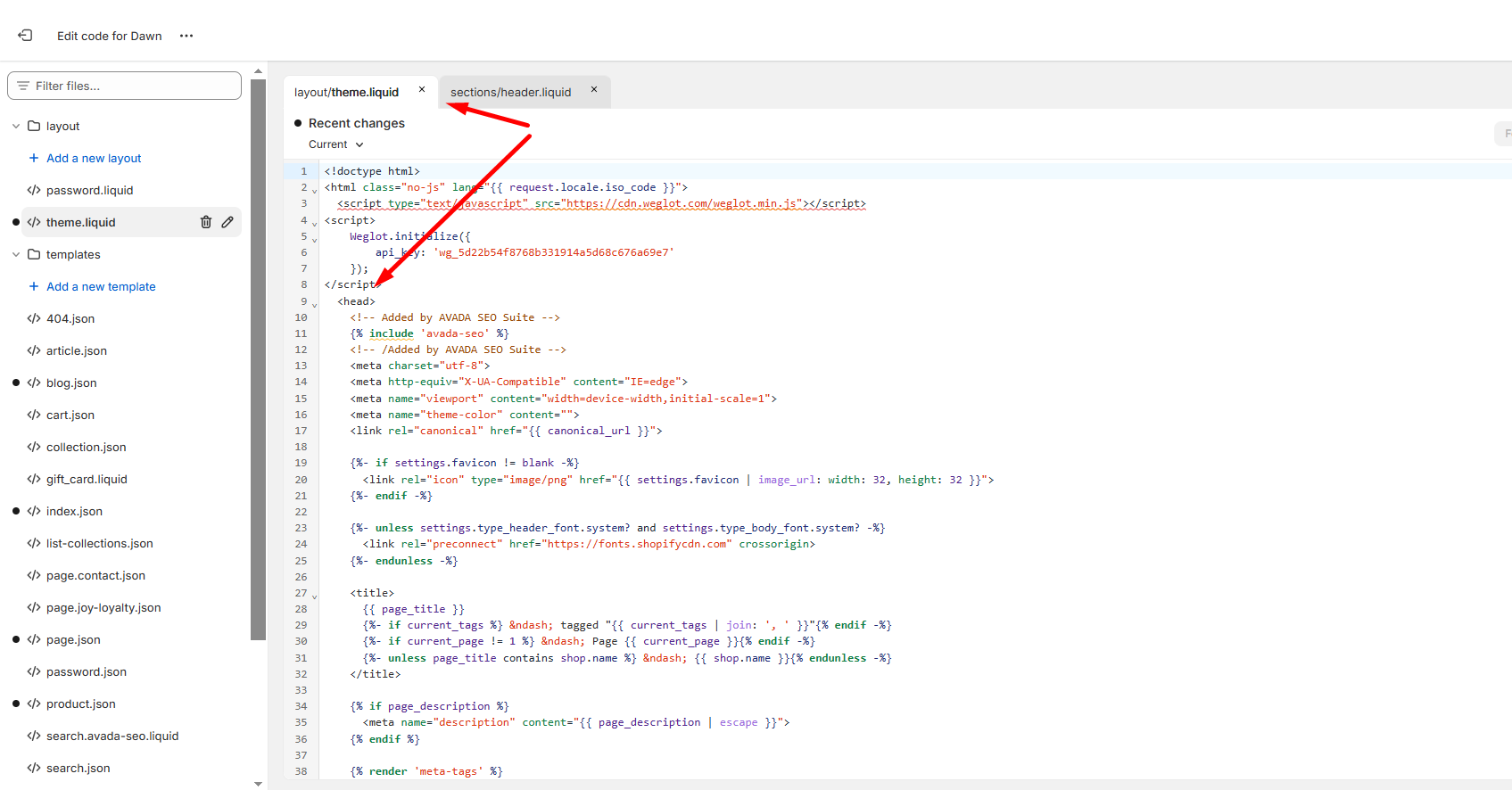Click the layout folder icon
This screenshot has height=790, width=1512.
click(34, 126)
